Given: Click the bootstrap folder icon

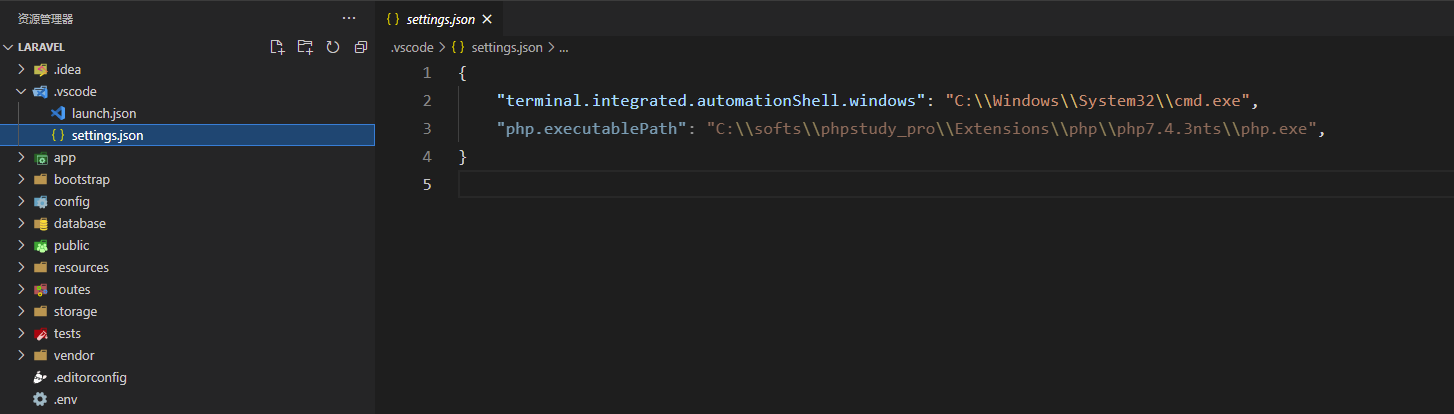Looking at the screenshot, I should pos(41,179).
